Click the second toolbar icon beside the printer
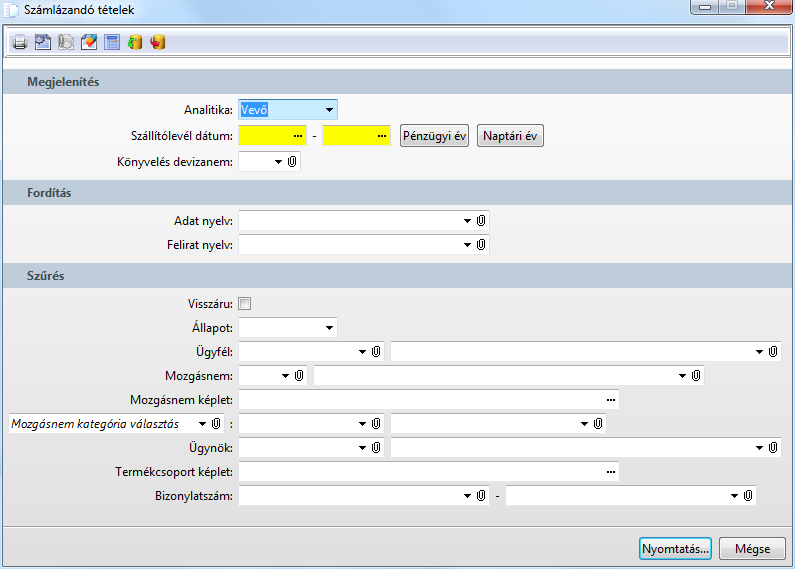Image resolution: width=795 pixels, height=569 pixels. click(42, 43)
